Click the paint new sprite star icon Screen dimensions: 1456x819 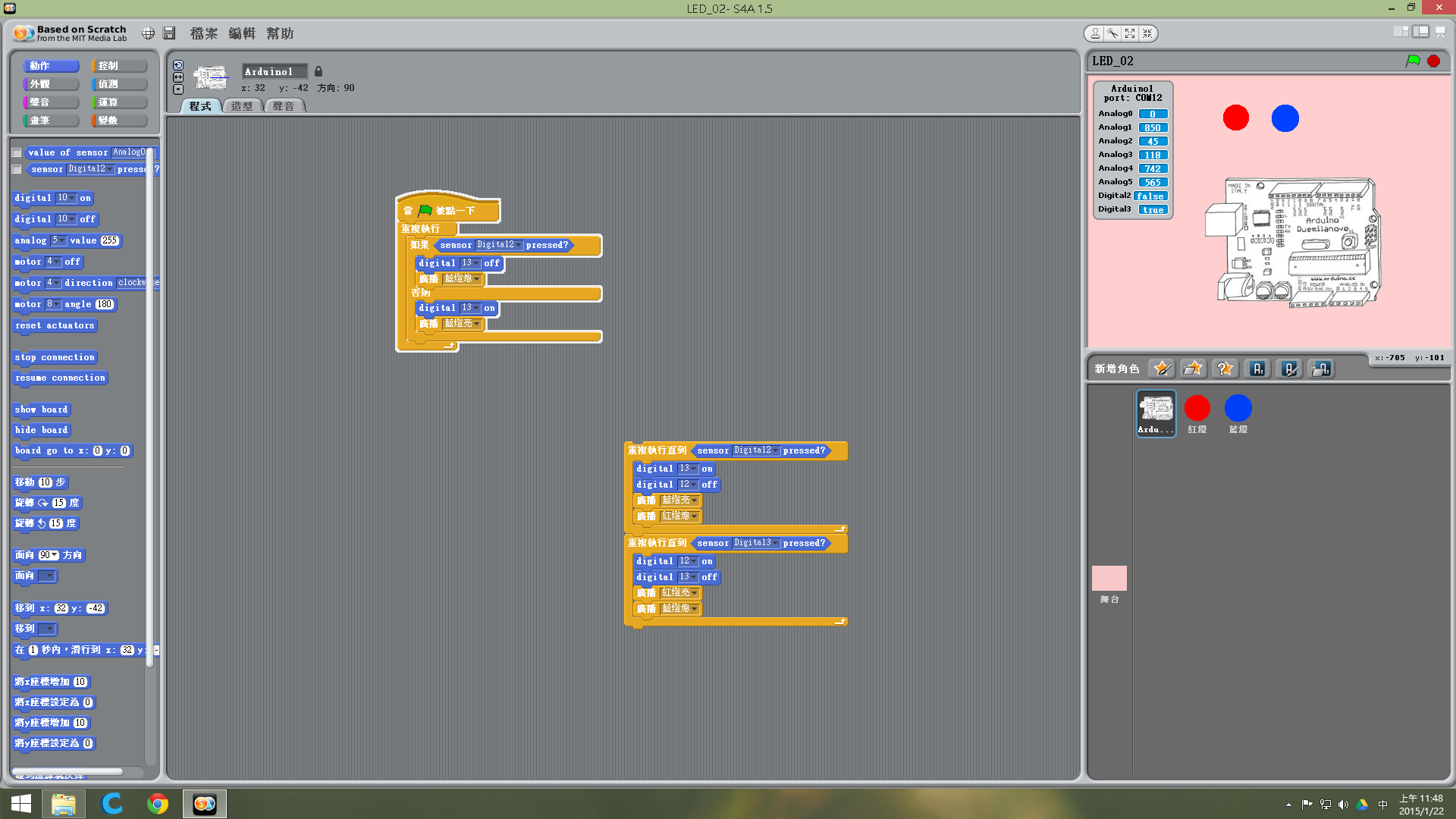[x=1161, y=369]
